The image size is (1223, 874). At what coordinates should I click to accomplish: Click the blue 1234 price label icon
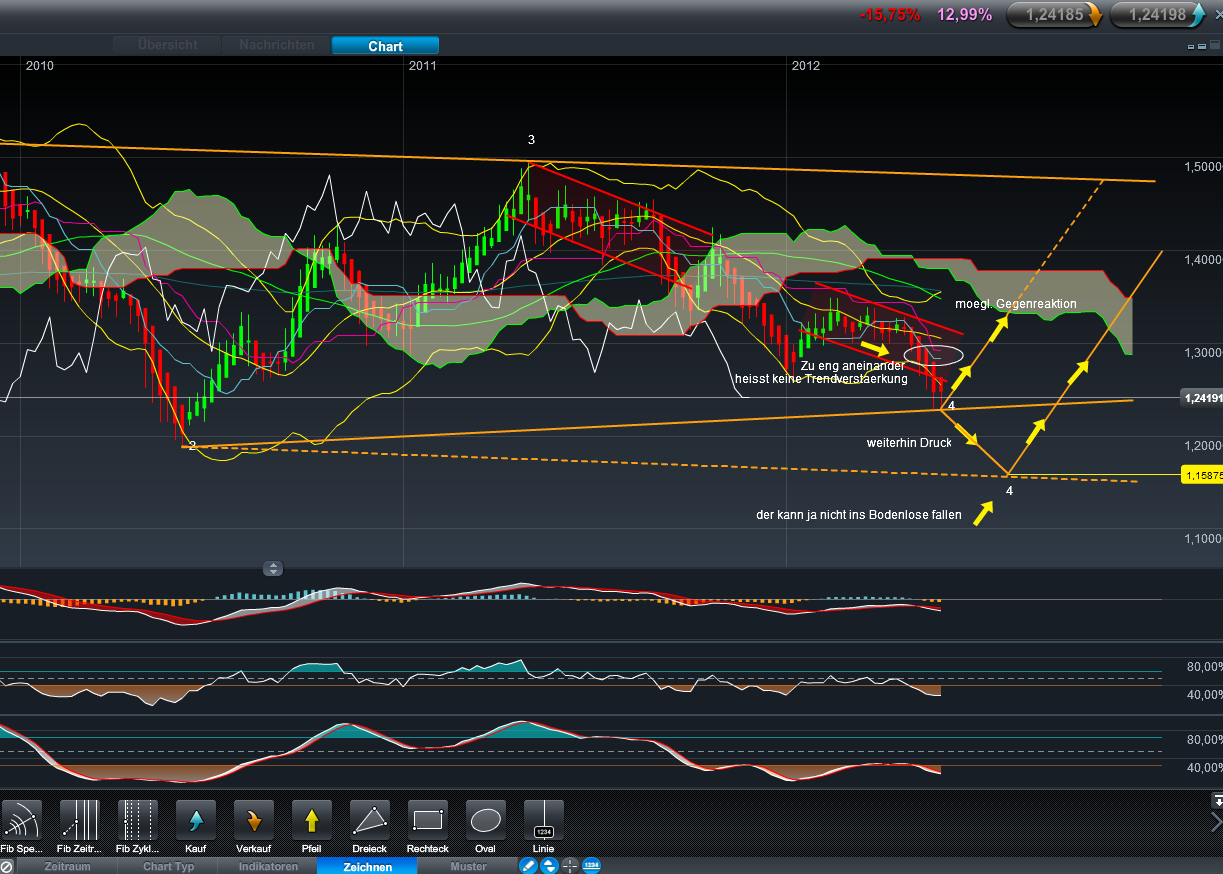click(x=591, y=866)
